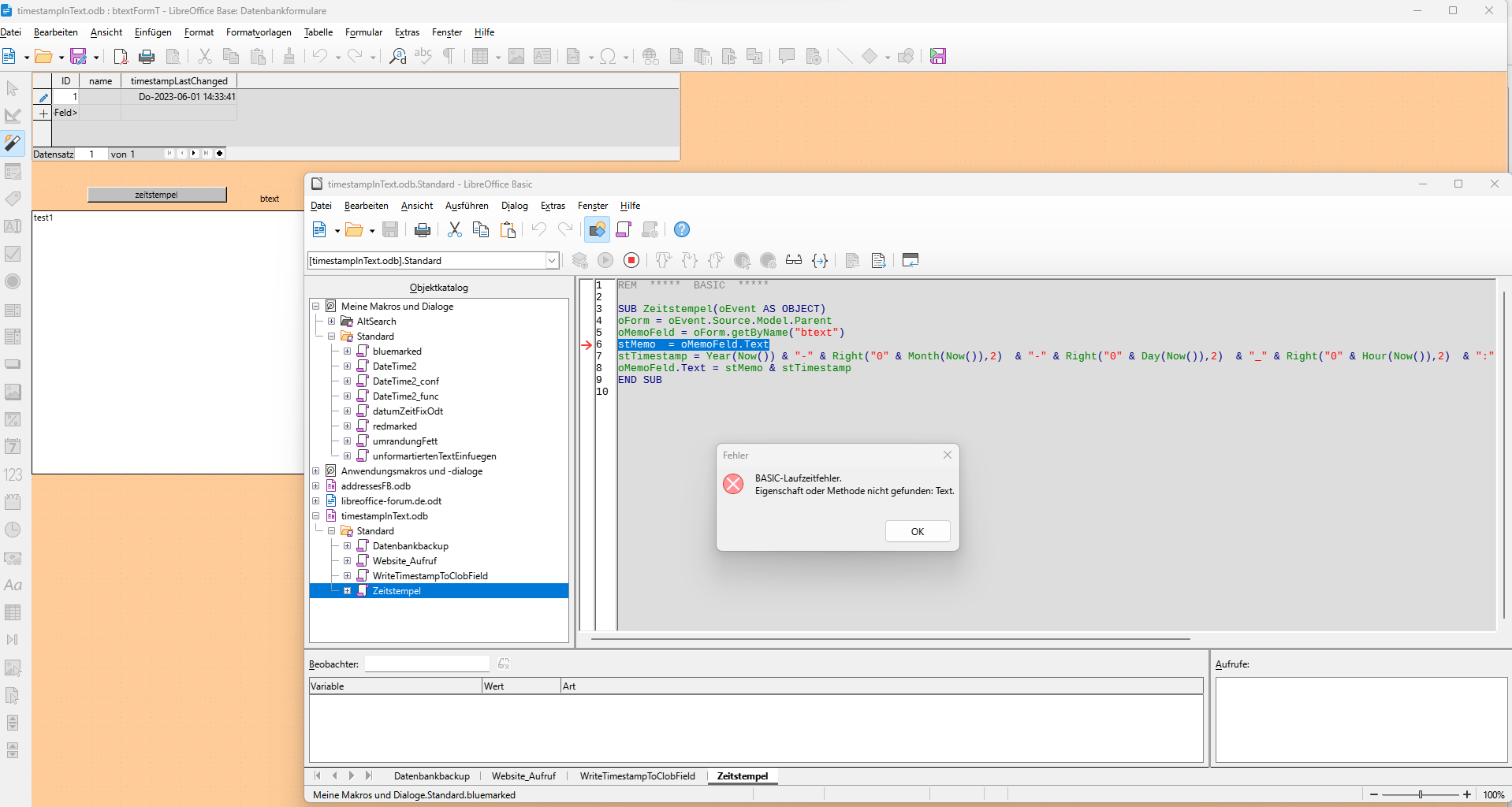Click the Datensatz record number field
This screenshot has width=1512, height=807.
91,154
